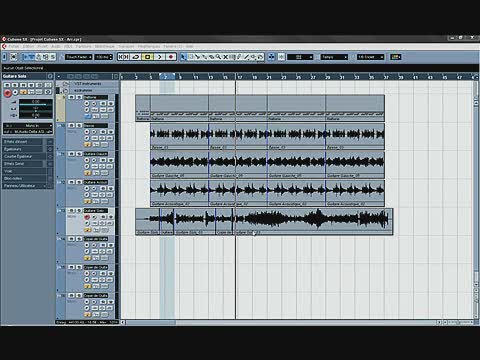Open the Courbe Égaliseur inspector section

tap(23, 156)
